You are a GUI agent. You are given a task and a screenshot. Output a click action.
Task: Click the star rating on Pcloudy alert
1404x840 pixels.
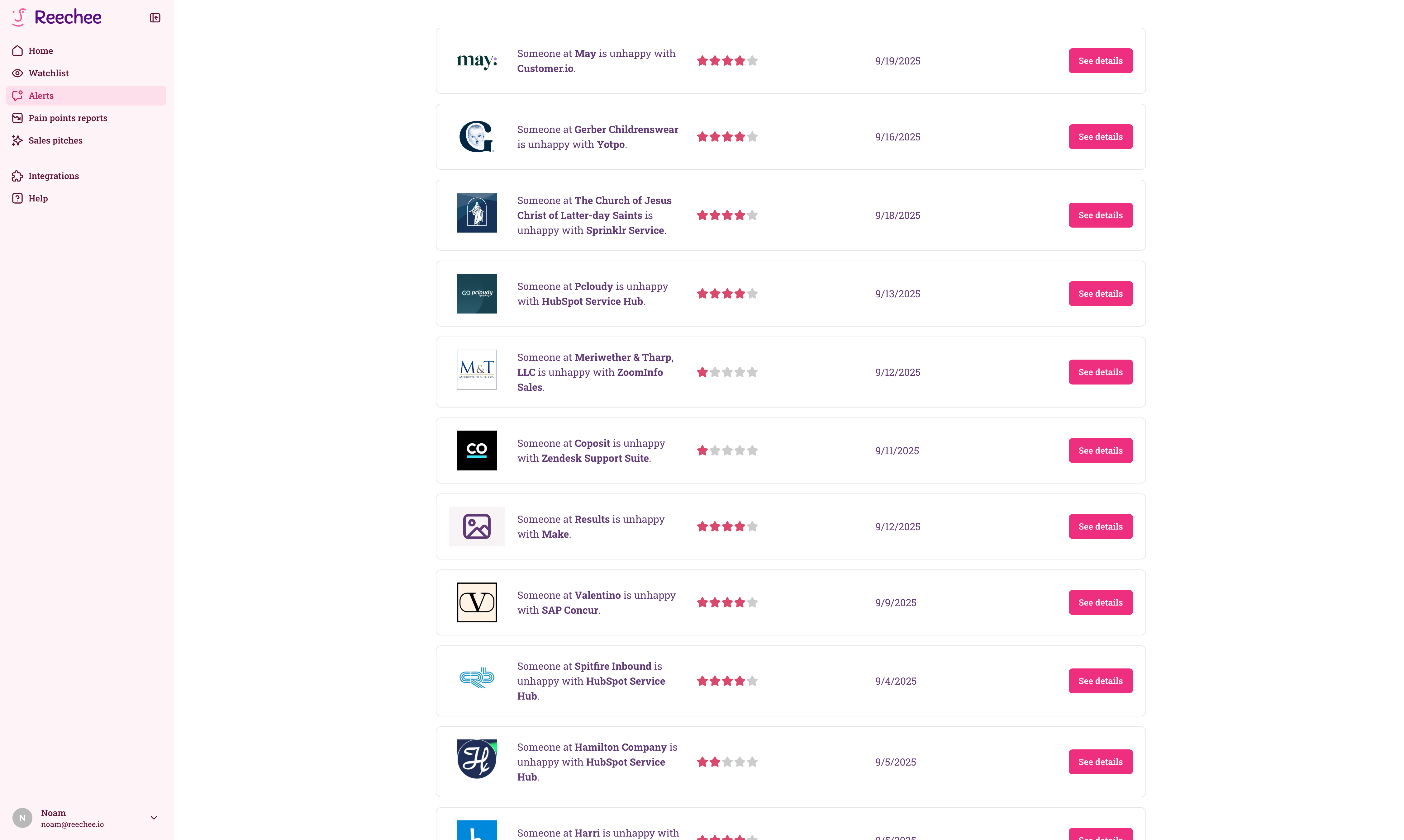point(727,294)
